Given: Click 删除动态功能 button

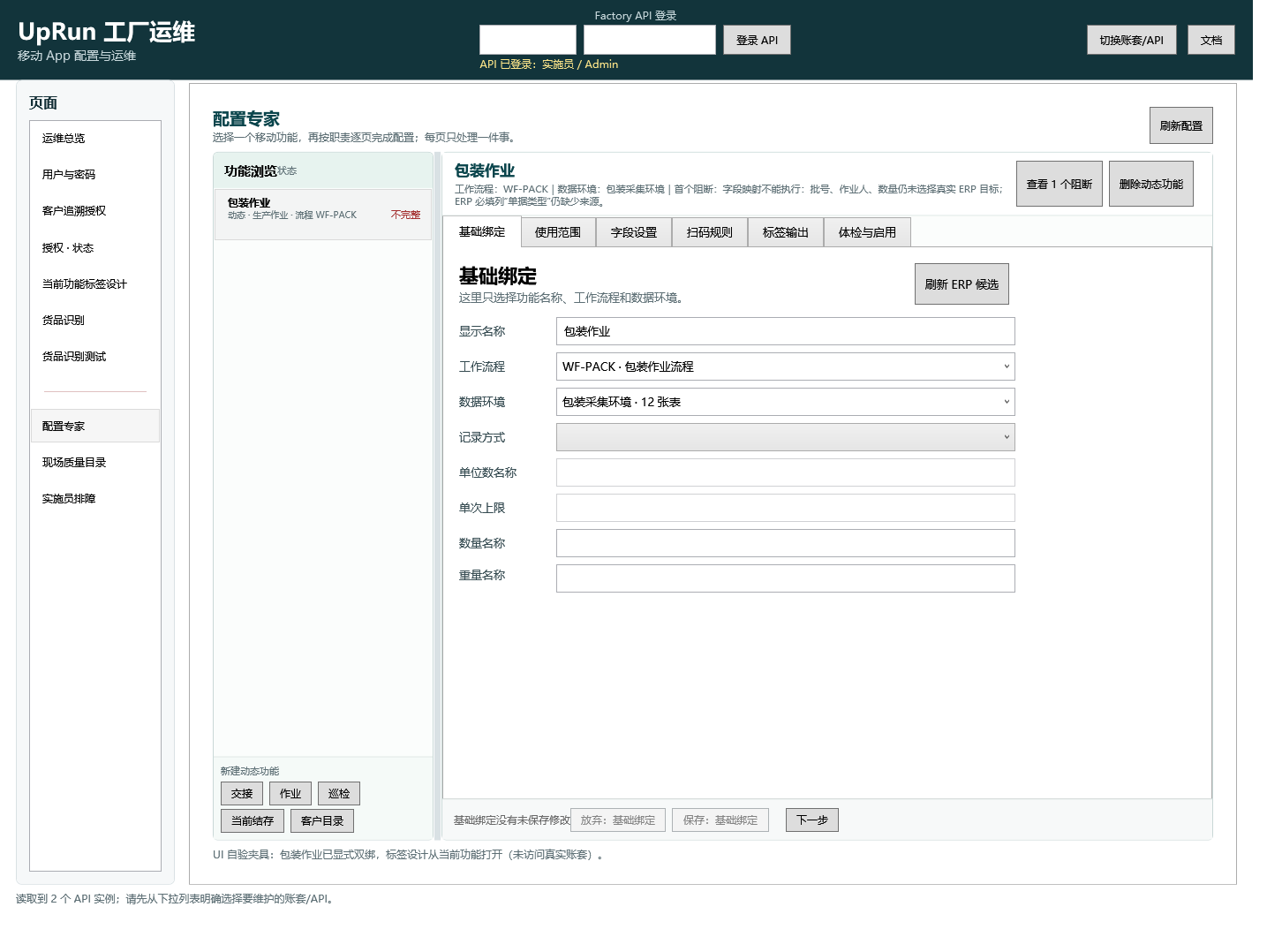Looking at the screenshot, I should pyautogui.click(x=1150, y=184).
